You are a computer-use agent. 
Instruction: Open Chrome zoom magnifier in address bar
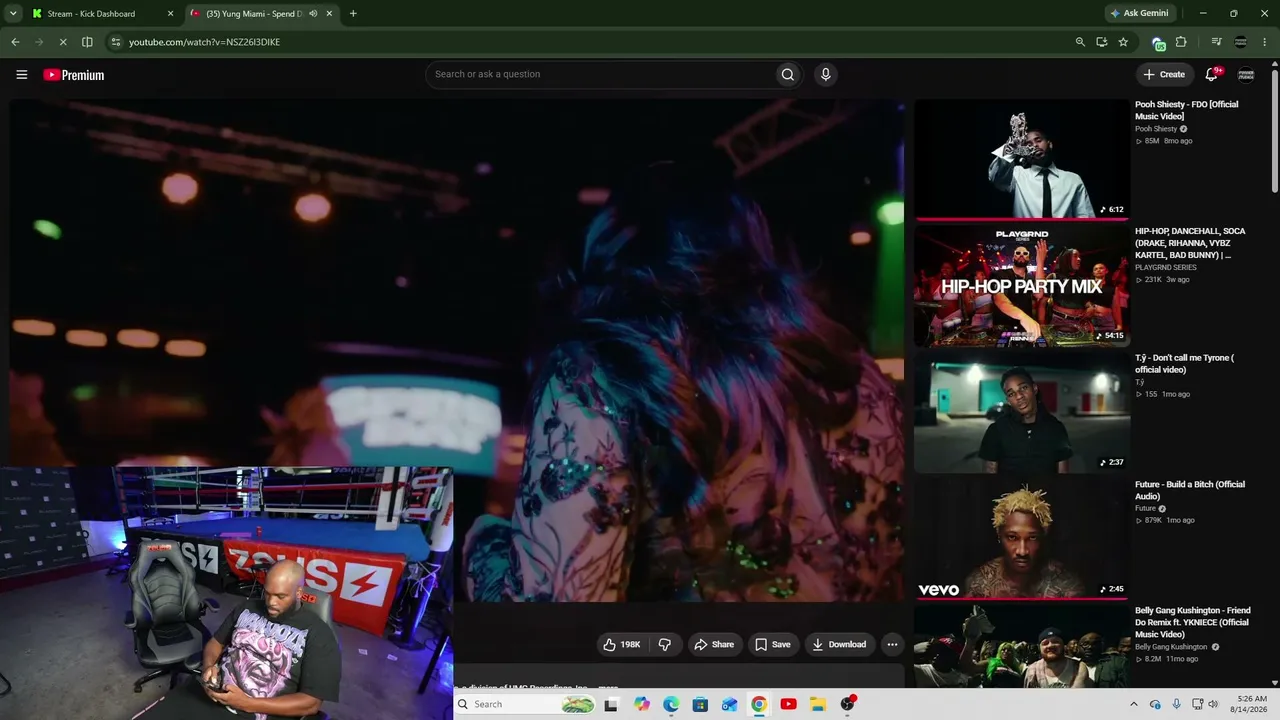[1080, 42]
